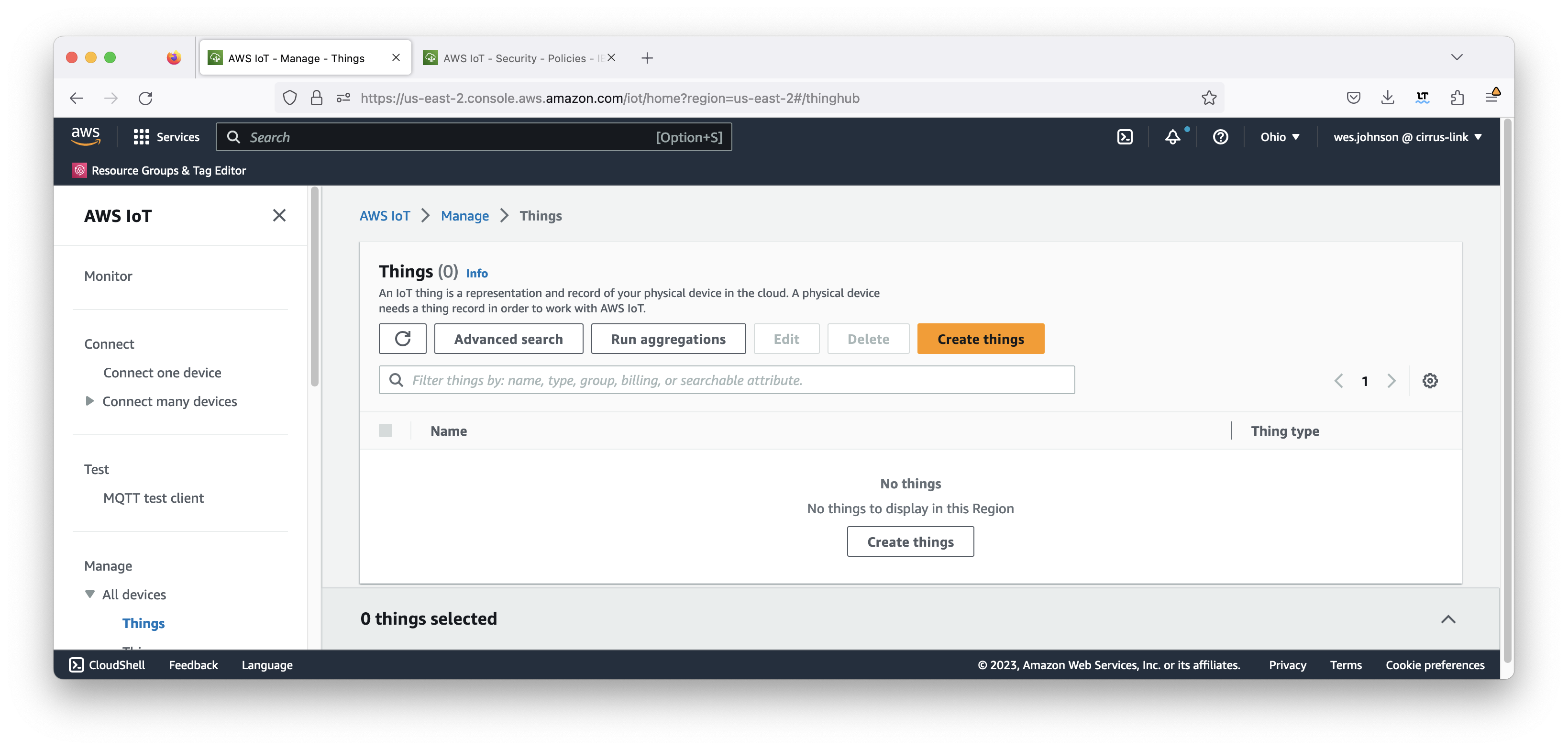Close the AWS IoT Security Policies tab

pyautogui.click(x=611, y=58)
